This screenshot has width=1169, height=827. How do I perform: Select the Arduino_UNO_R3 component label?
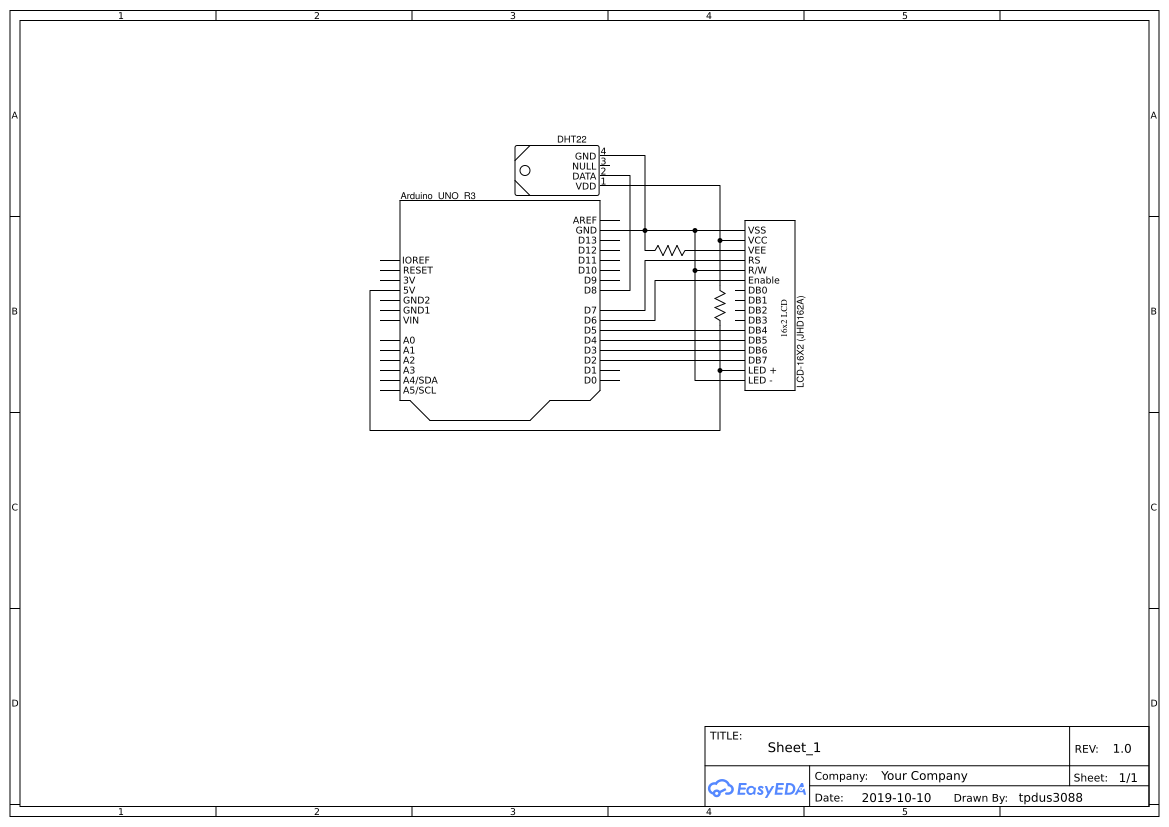tap(438, 196)
